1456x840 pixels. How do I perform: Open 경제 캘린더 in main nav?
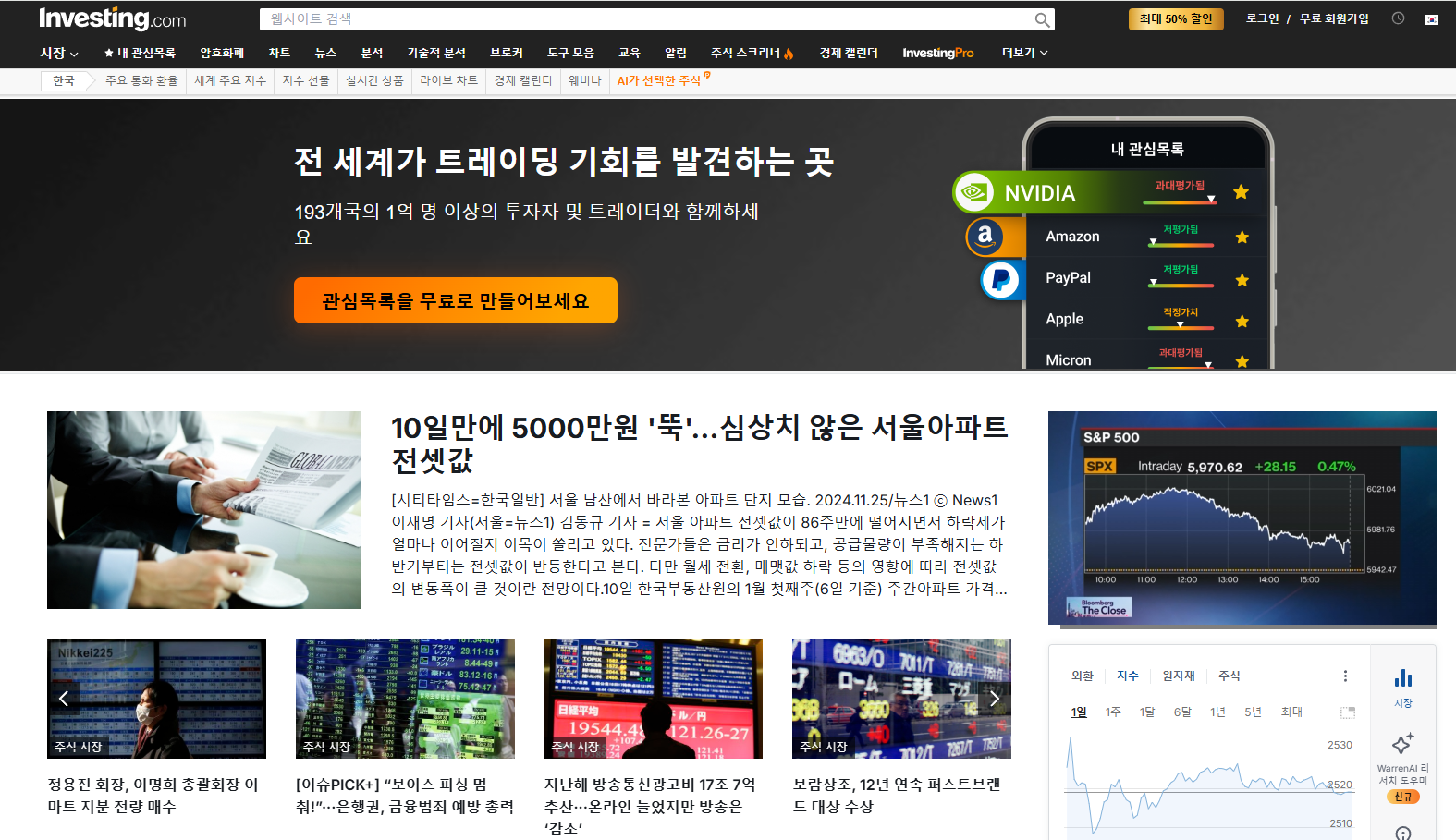[849, 53]
